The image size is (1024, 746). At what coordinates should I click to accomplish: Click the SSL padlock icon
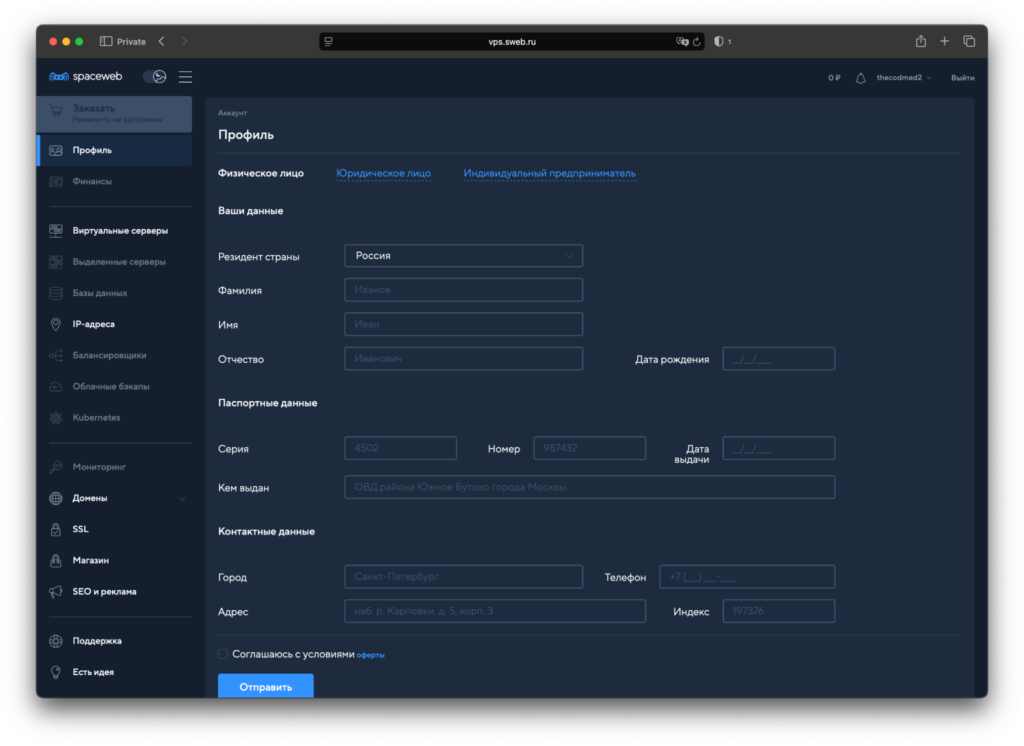tap(56, 529)
